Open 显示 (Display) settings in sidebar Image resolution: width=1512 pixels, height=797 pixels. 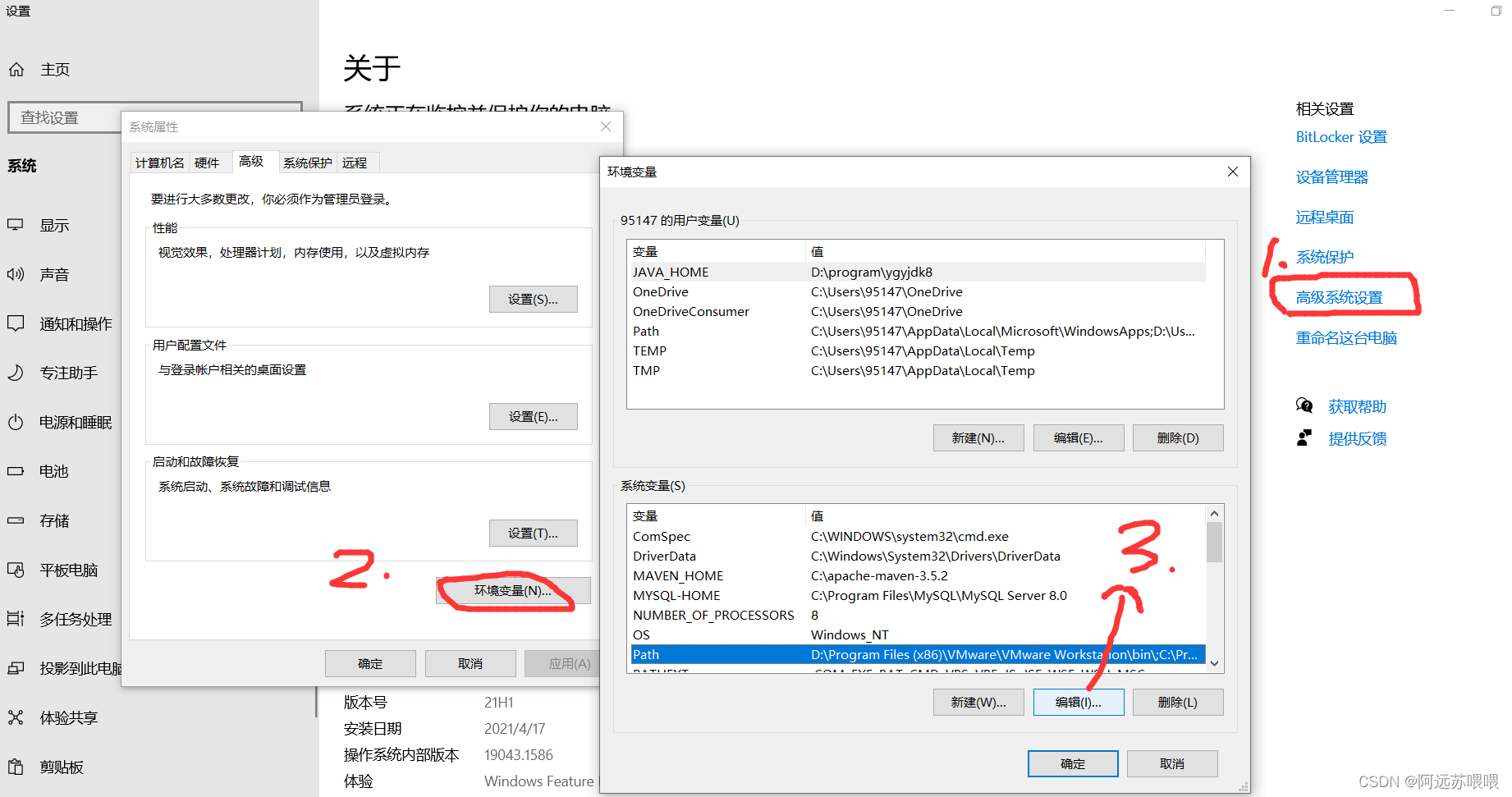pos(54,224)
